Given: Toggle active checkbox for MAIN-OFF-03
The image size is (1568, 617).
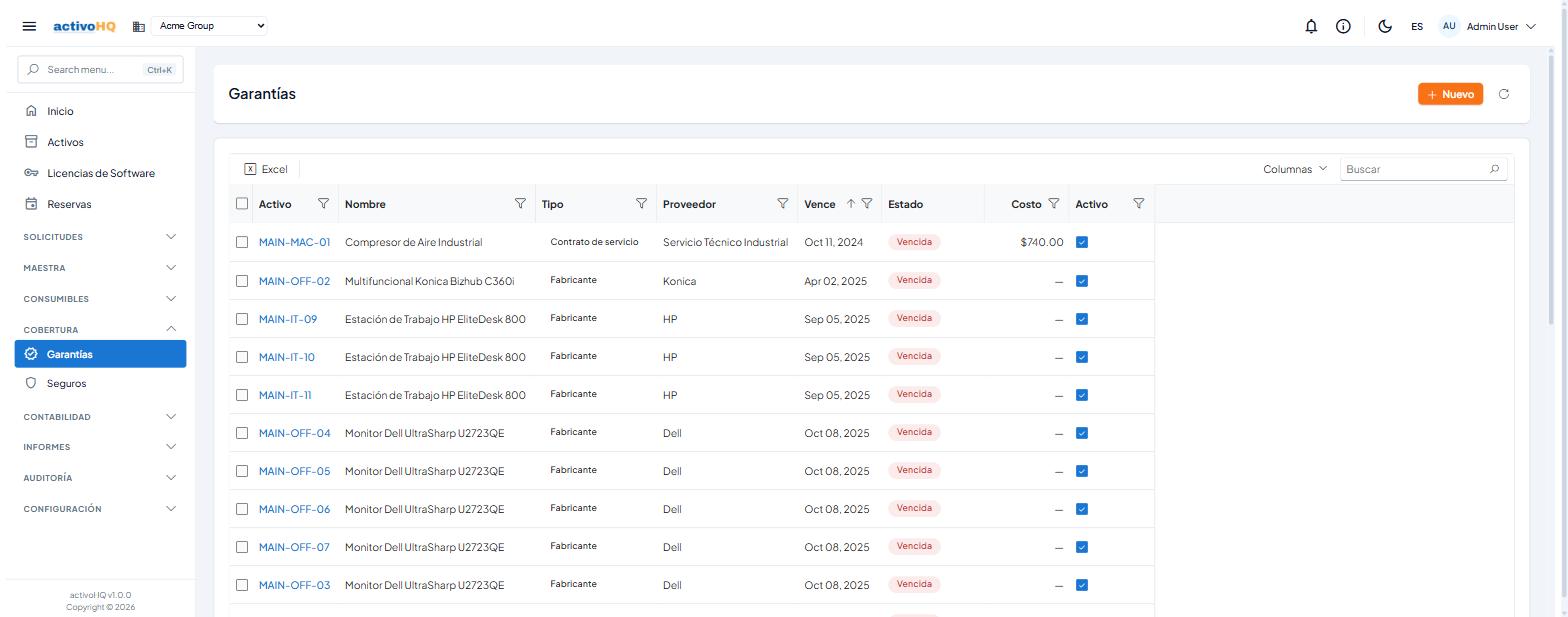Looking at the screenshot, I should 1081,585.
